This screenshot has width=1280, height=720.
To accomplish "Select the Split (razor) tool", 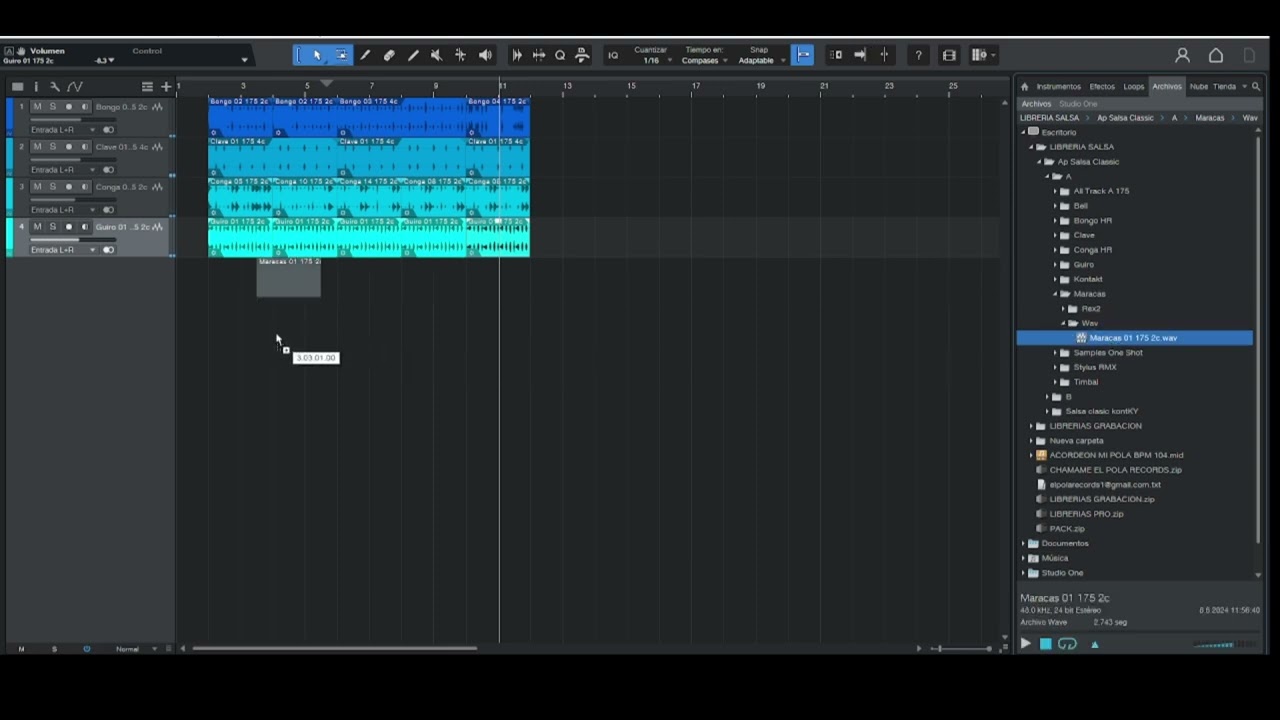I will (x=365, y=55).
